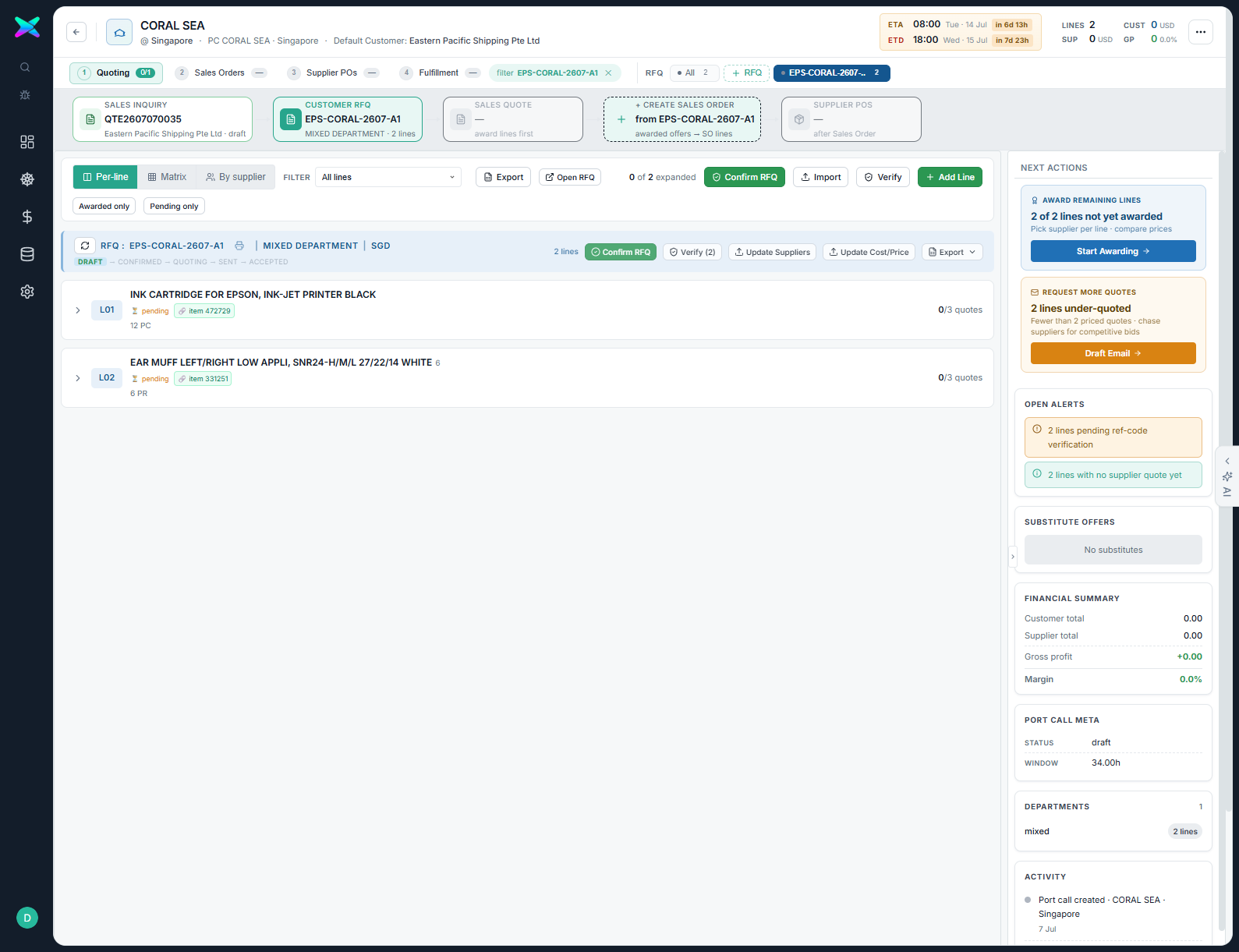Click the plus icon in Create Sales Order

coord(621,119)
